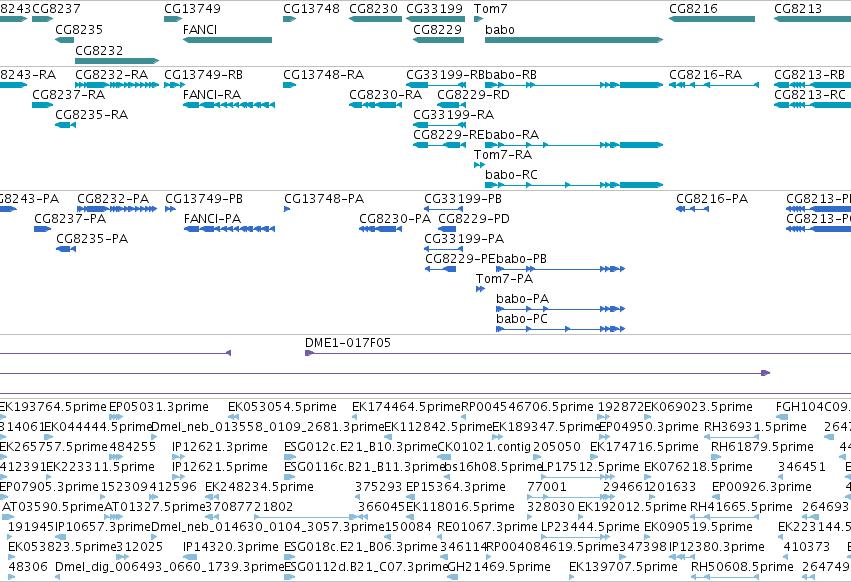Viewport: 851px width, 582px height.
Task: Select the CG8232-RA transcript label
Action: pos(111,74)
